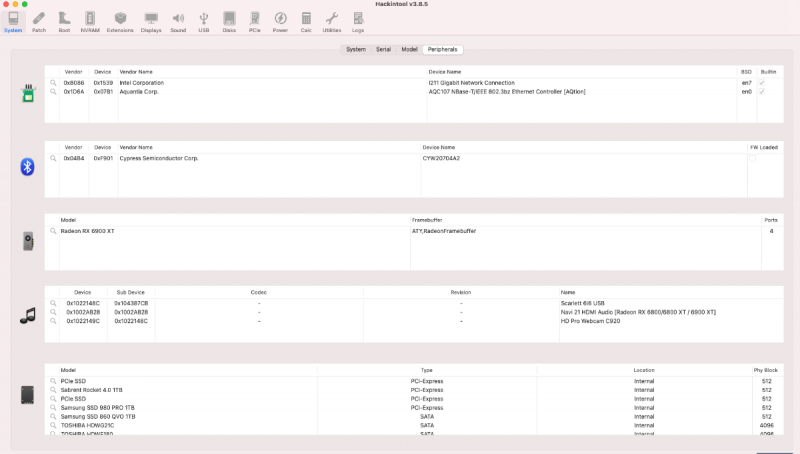The height and width of the screenshot is (454, 800).
Task: Open the Utilities toolbar section
Action: click(x=332, y=22)
